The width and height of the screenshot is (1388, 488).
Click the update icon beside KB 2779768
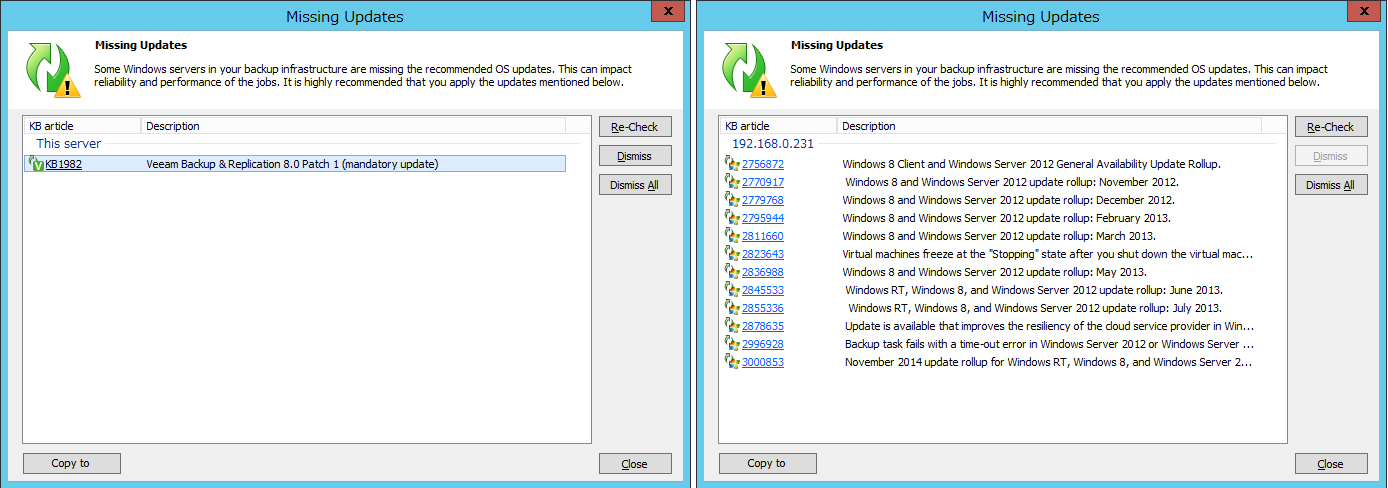pyautogui.click(x=732, y=200)
